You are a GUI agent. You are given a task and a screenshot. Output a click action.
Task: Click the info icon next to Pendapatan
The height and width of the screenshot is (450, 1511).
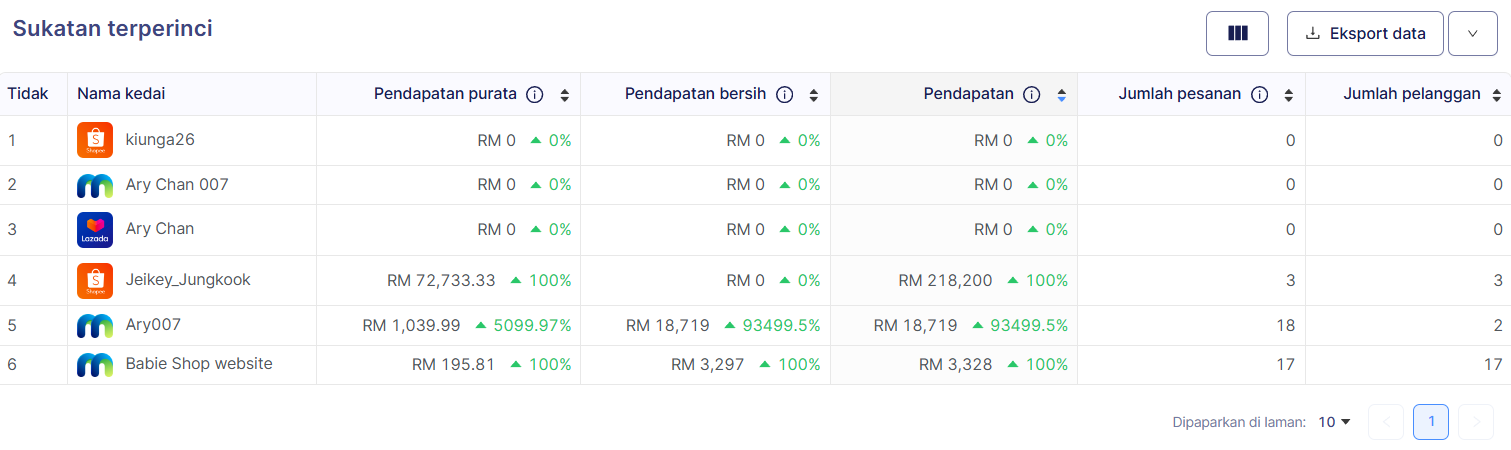(x=1033, y=95)
